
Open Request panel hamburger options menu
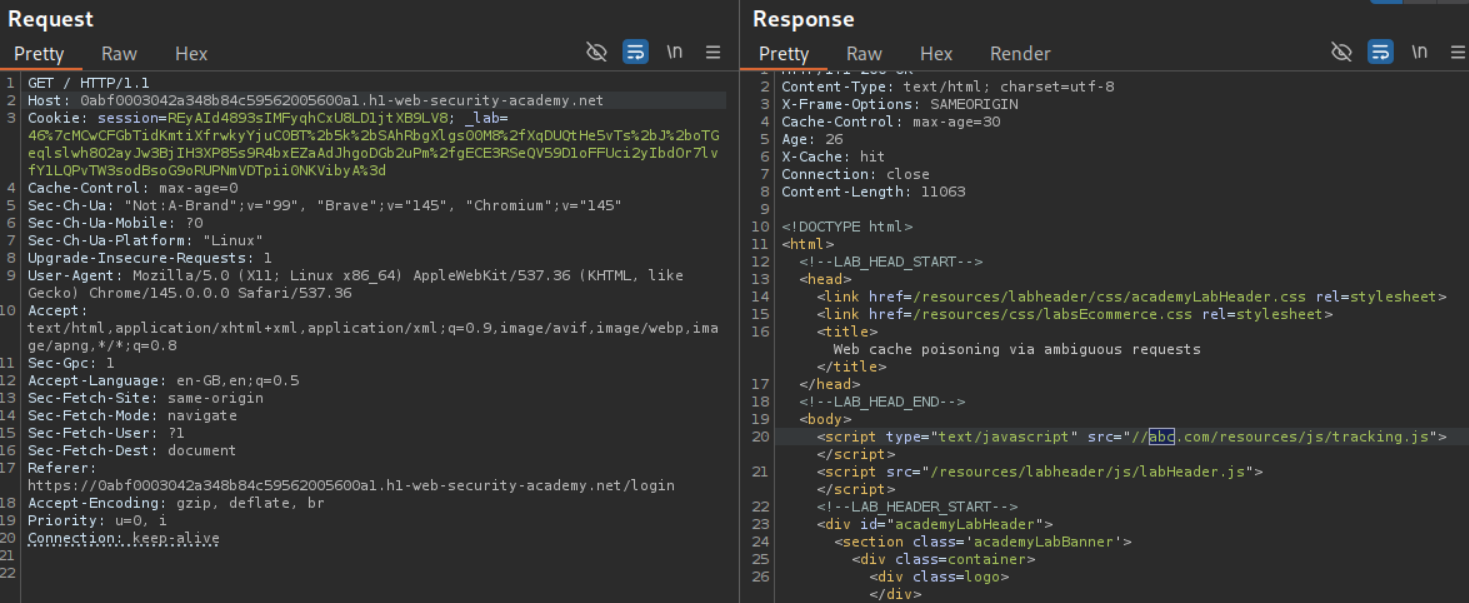(713, 52)
